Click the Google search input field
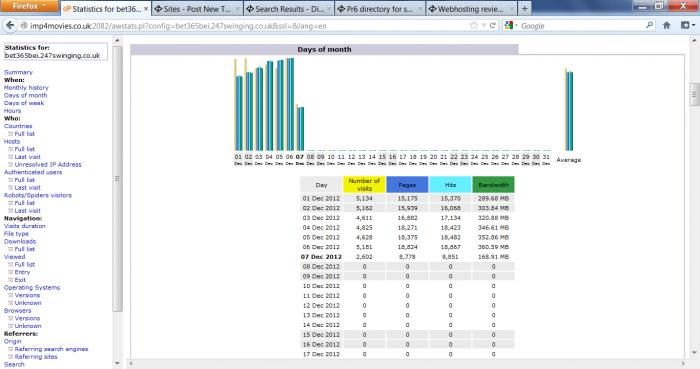Screen dimensions: 700x369 coord(580,26)
